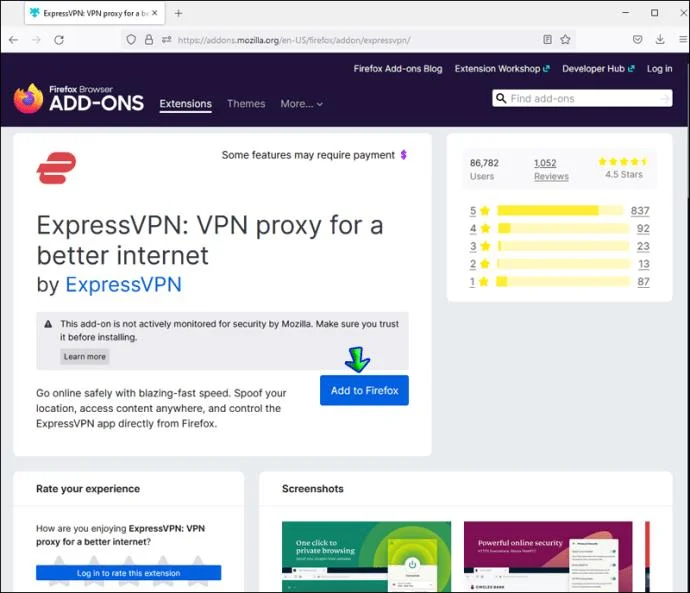
Task: Open the Pocket save icon
Action: click(637, 40)
